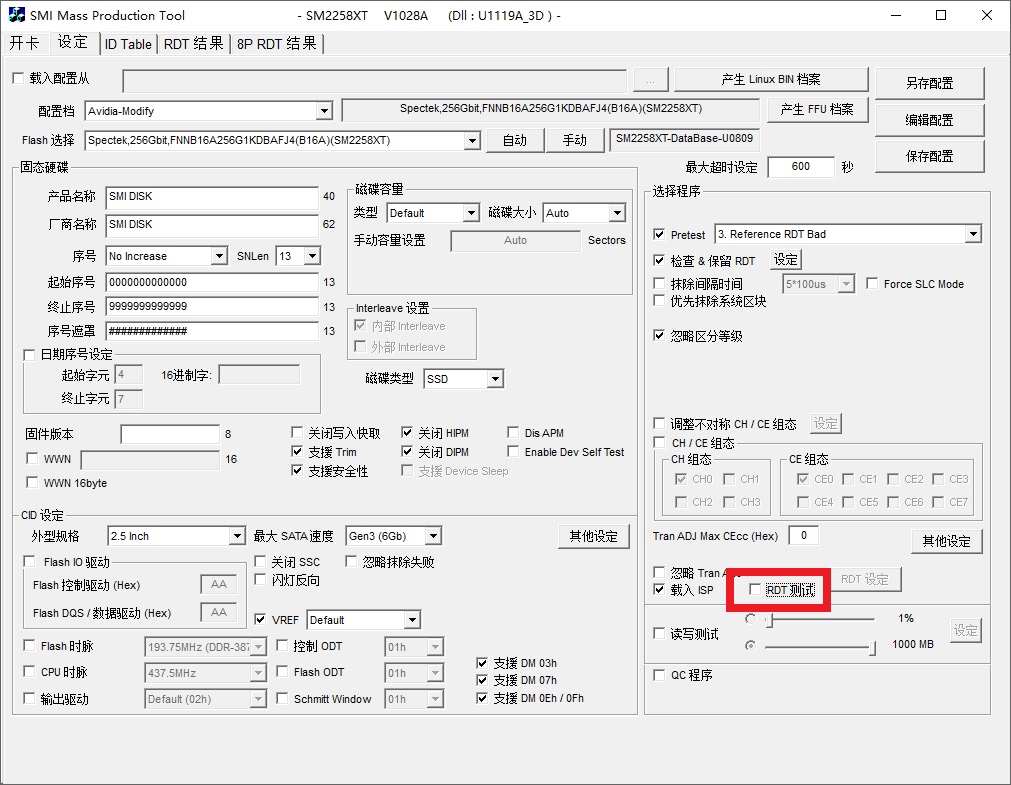This screenshot has width=1011, height=785.
Task: Open the 8P RDT 结果 tab
Action: [276, 44]
